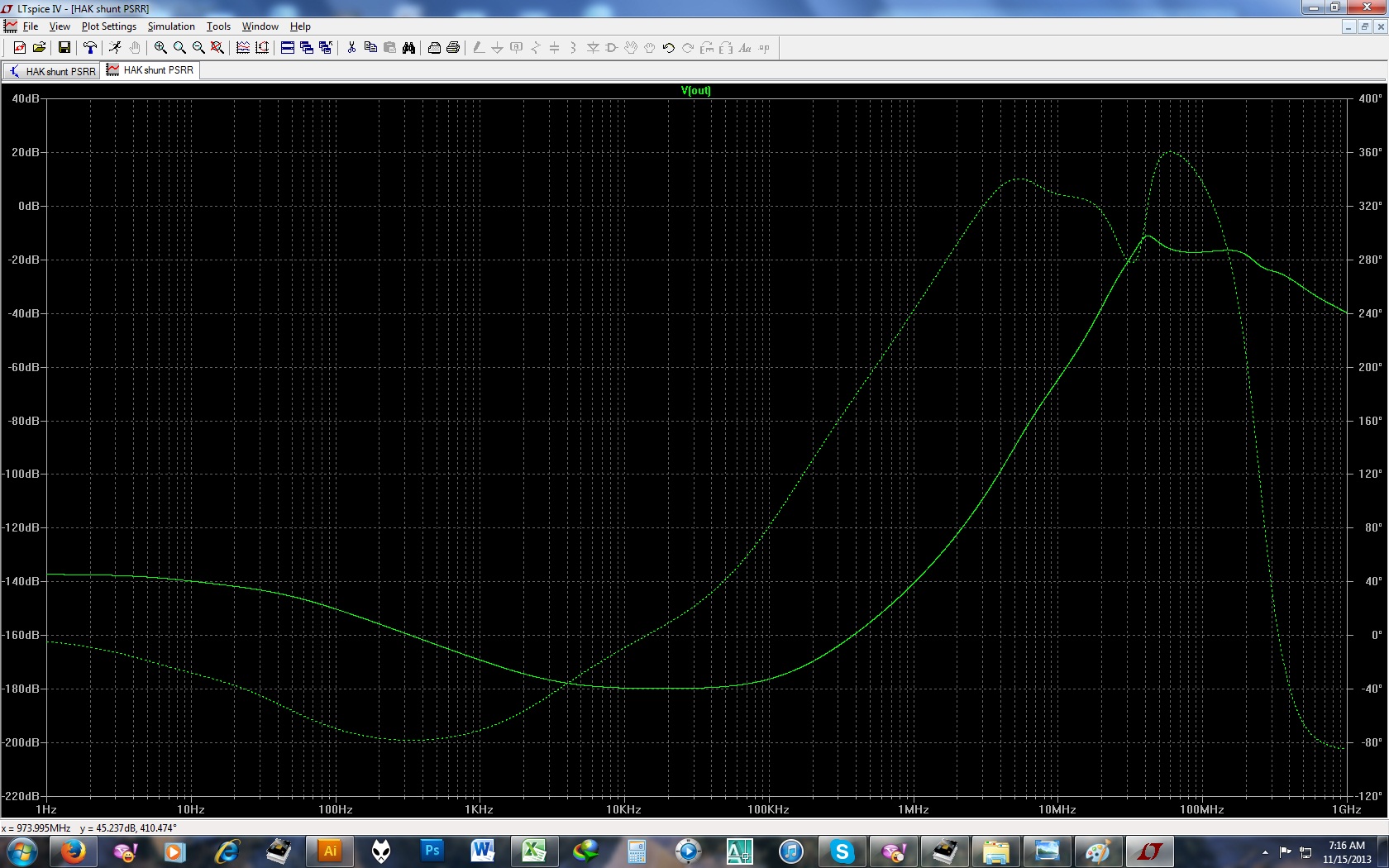1389x868 pixels.
Task: Click the -220dB label on left axis
Action: (x=21, y=796)
